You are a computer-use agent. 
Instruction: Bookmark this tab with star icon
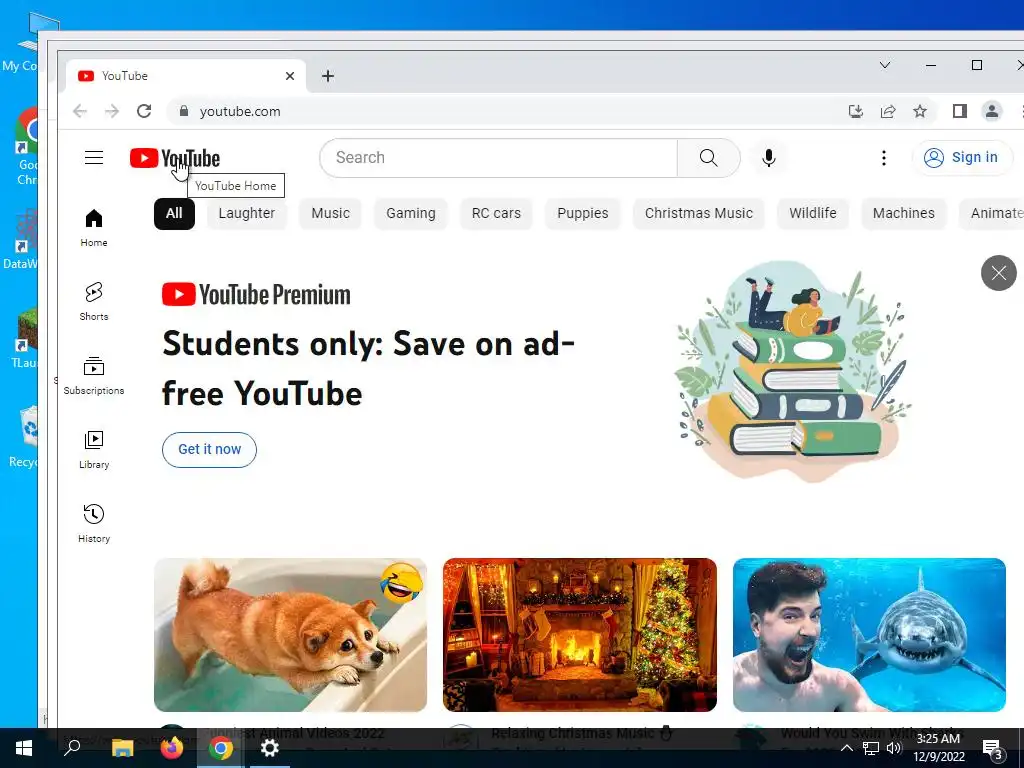920,111
